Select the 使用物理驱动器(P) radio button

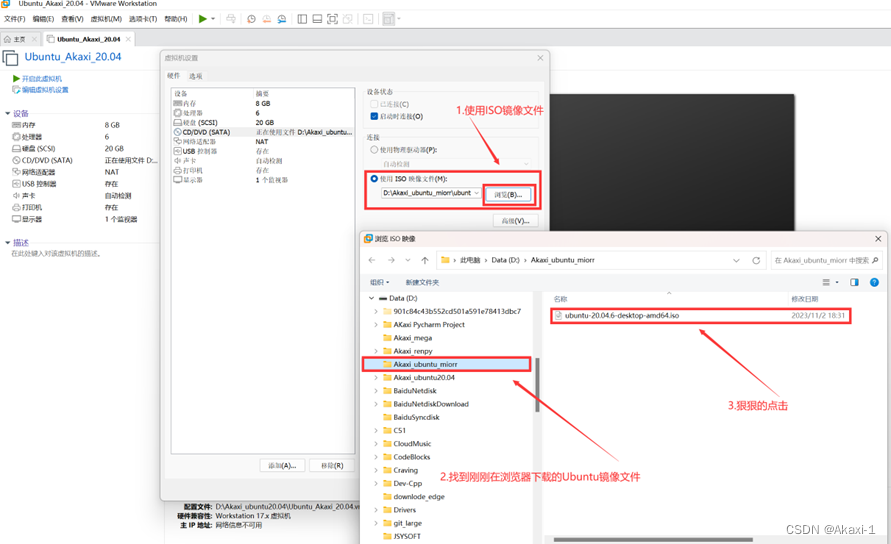[374, 150]
